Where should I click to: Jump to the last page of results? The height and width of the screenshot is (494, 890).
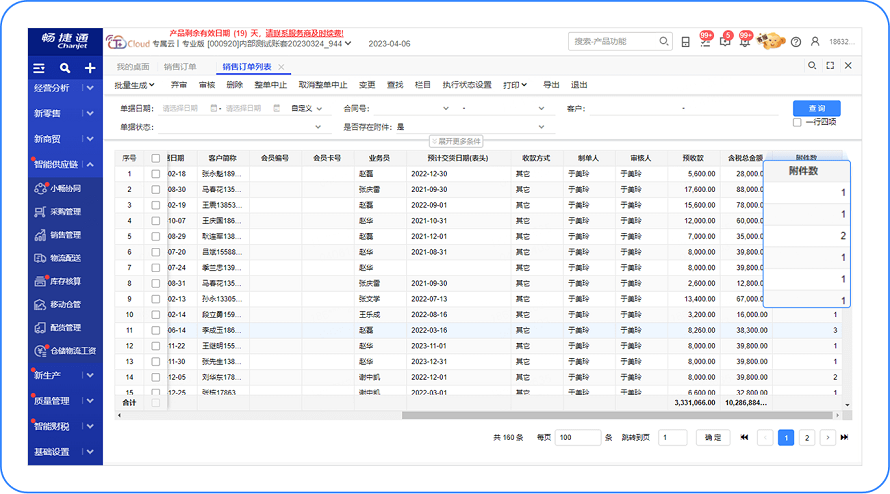coord(844,438)
